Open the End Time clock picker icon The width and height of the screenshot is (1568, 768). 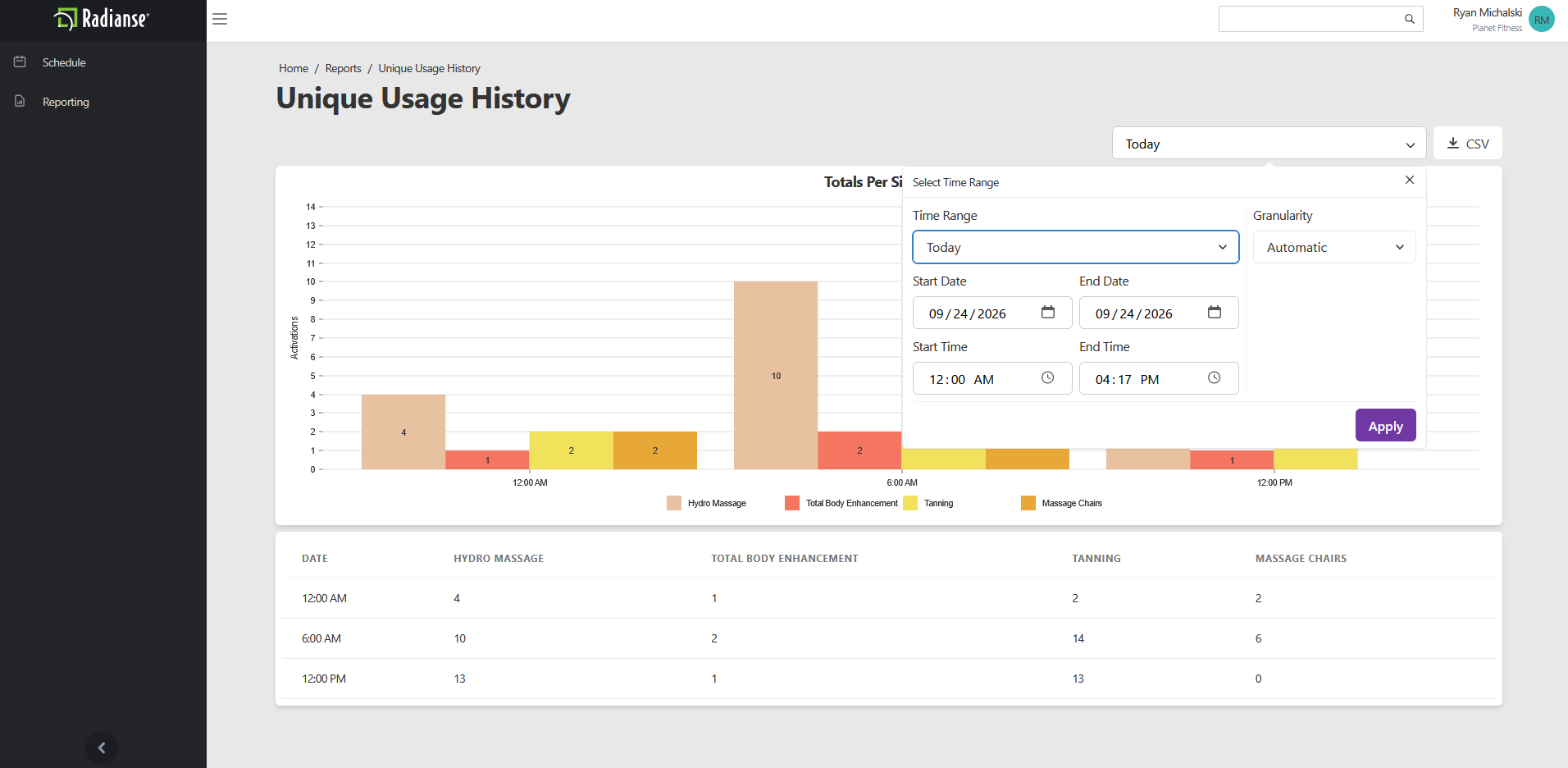pos(1215,377)
